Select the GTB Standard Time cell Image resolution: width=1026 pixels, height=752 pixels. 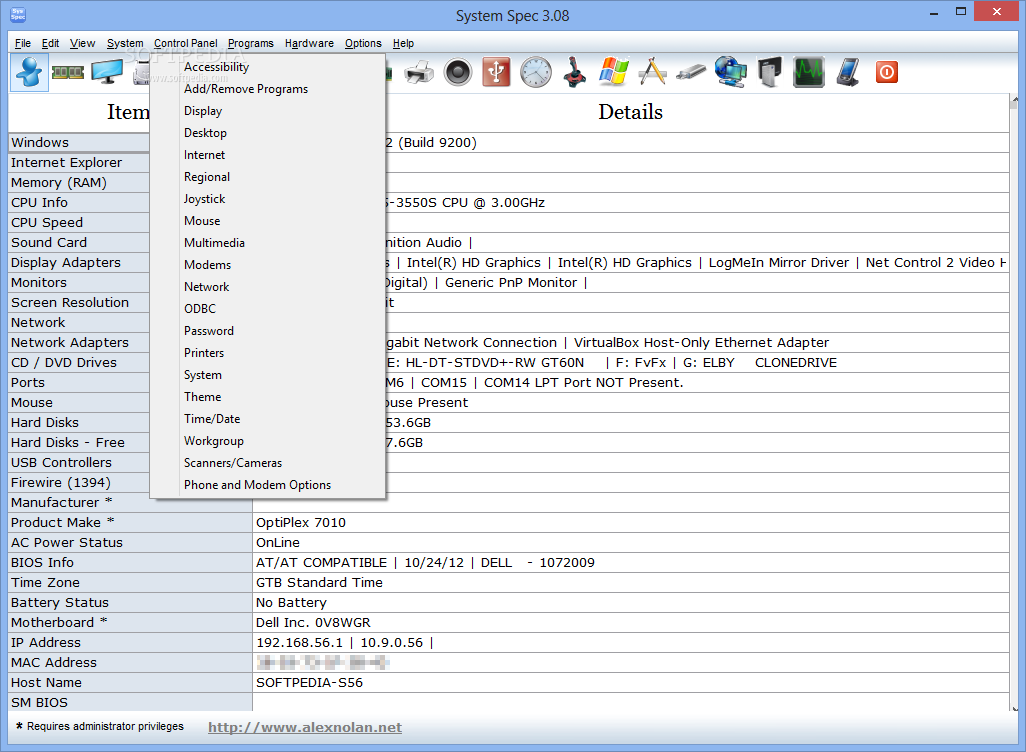coord(631,582)
